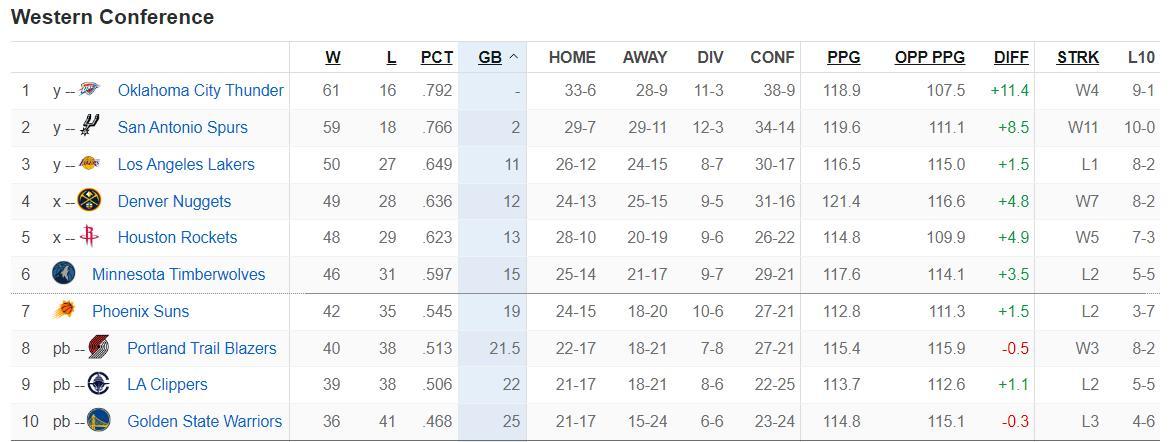Click the Portland Trail Blazers logo
This screenshot has width=1172, height=442.
point(98,348)
